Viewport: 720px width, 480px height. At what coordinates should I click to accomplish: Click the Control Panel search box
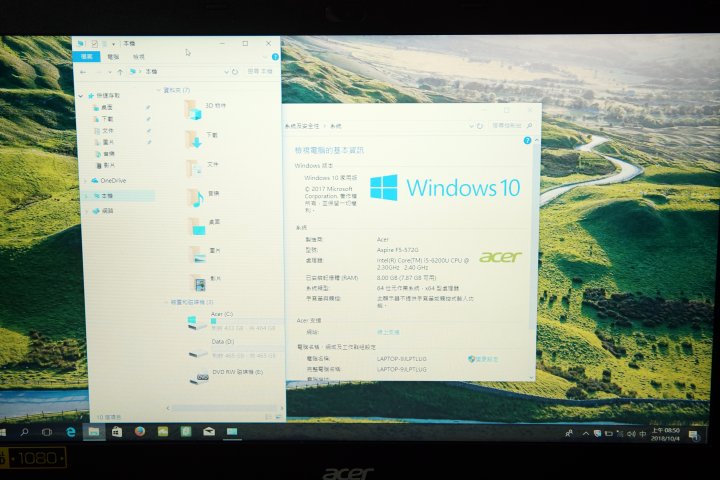(512, 125)
